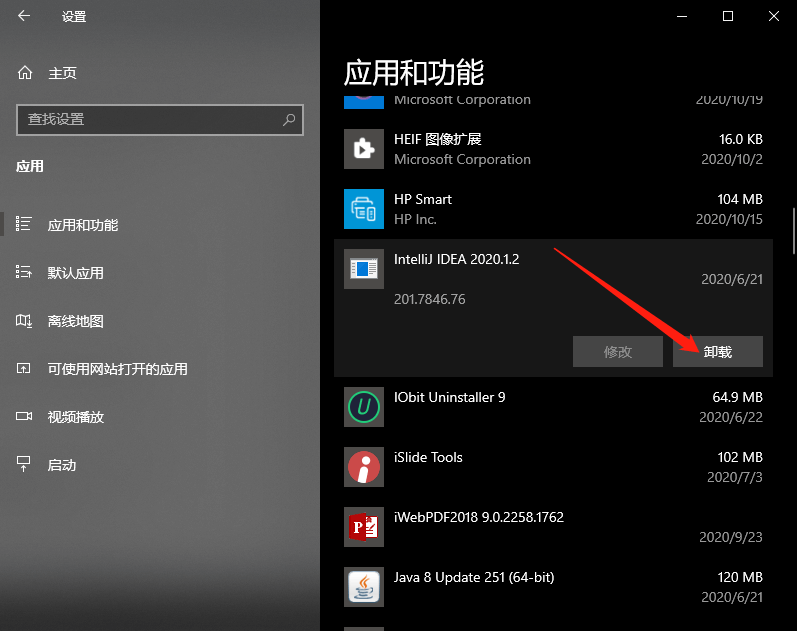Click the Java 8 Update 251 icon
The image size is (797, 631).
tap(363, 587)
